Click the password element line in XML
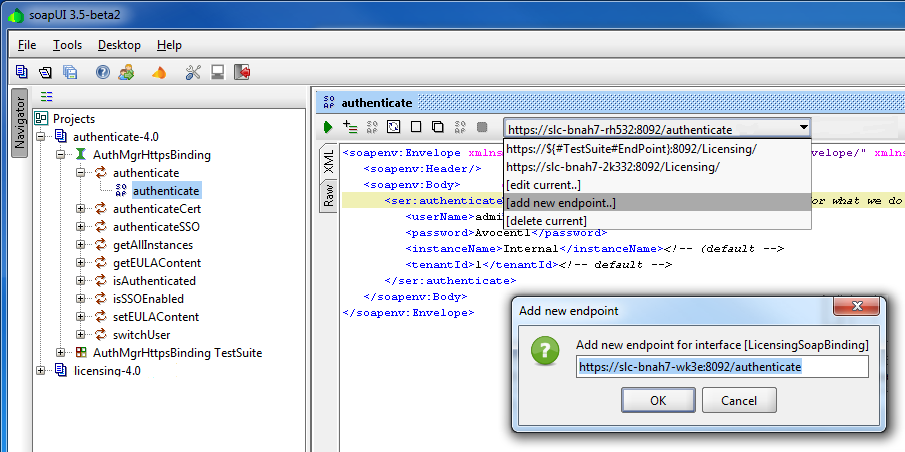 click(506, 233)
